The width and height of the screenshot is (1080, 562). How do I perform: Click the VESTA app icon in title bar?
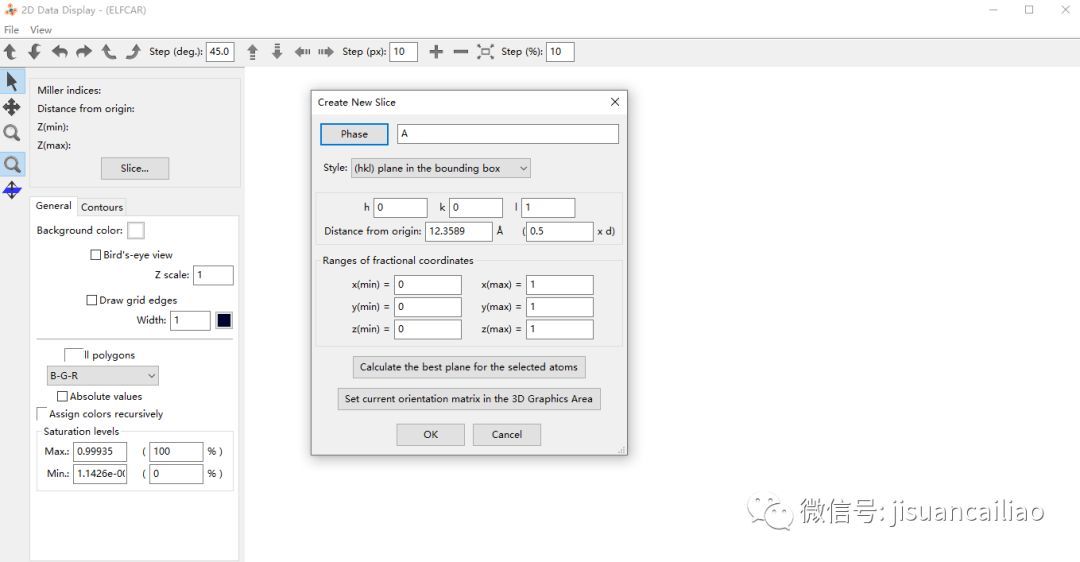[10, 10]
